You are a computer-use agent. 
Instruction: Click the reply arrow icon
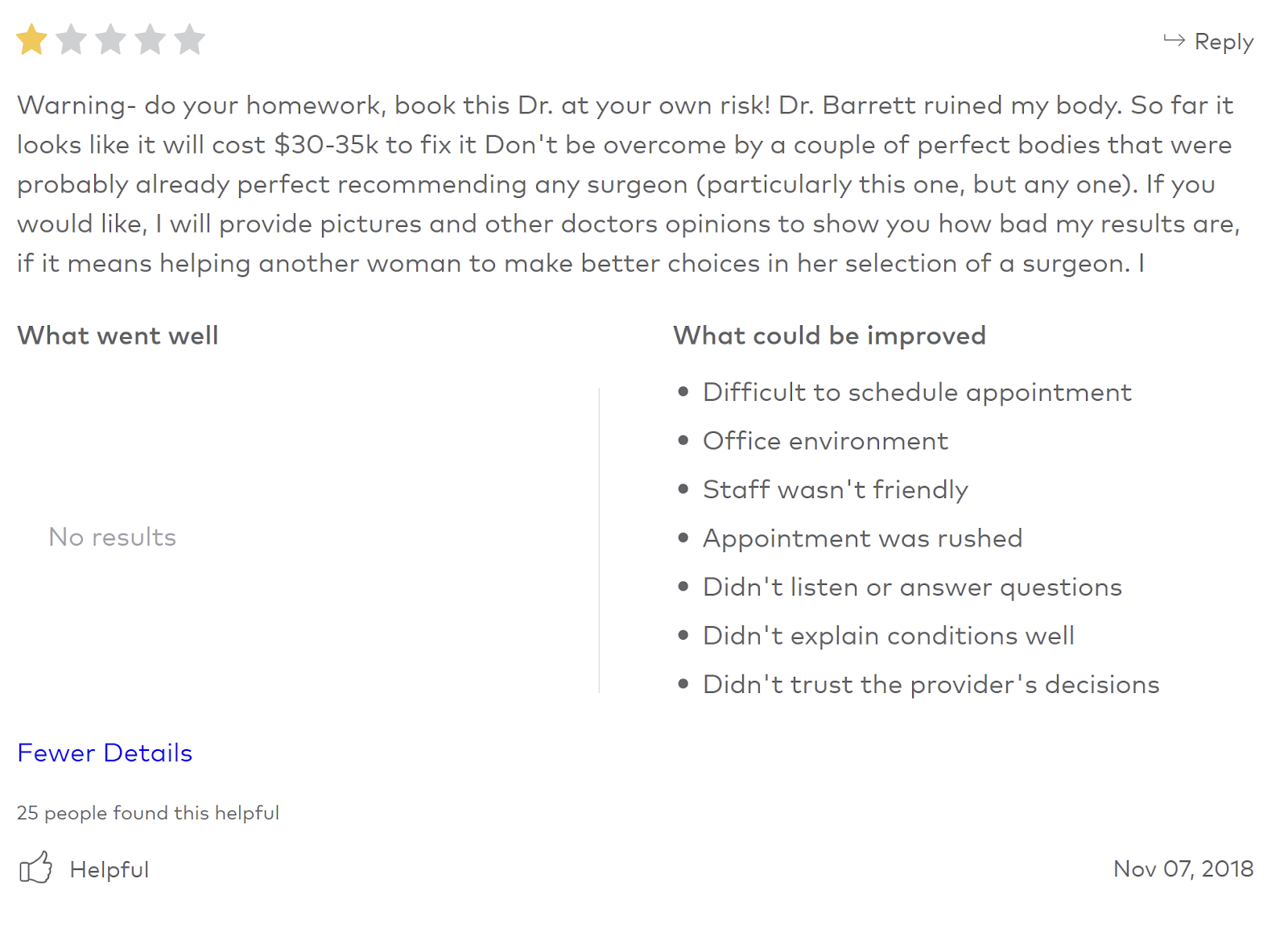click(x=1174, y=40)
